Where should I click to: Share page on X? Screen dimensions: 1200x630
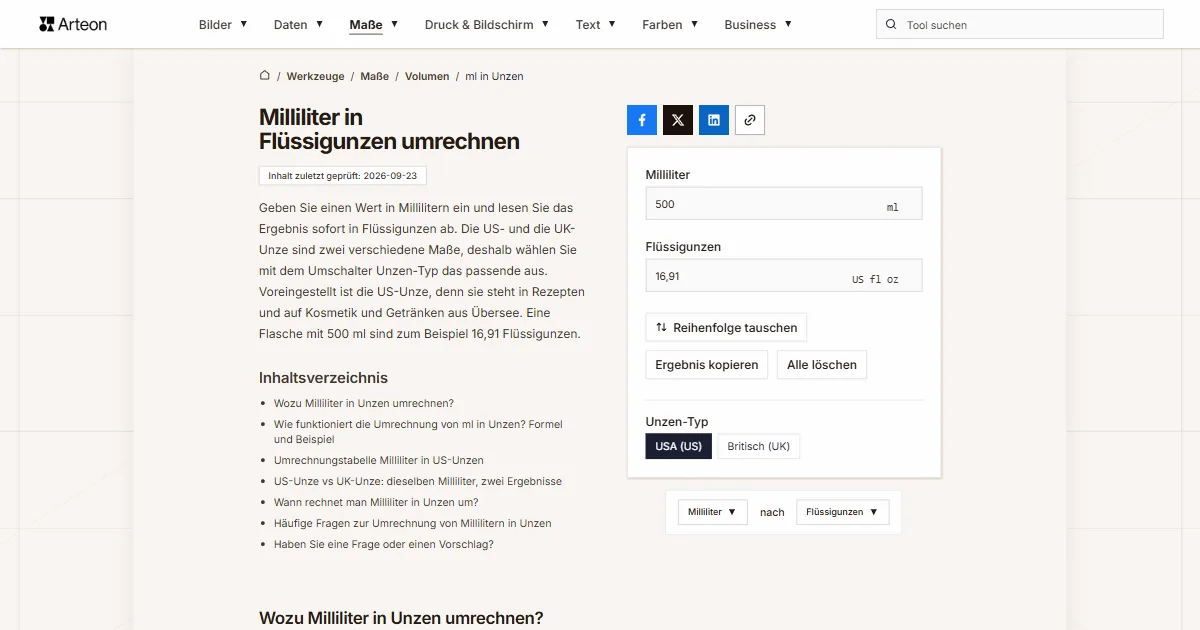pos(678,120)
